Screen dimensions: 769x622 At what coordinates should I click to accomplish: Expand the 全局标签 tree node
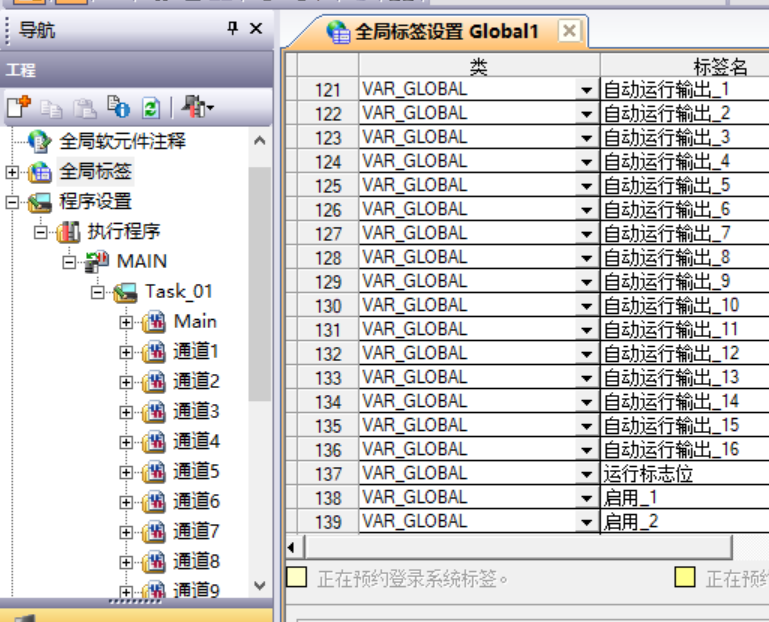click(12, 172)
